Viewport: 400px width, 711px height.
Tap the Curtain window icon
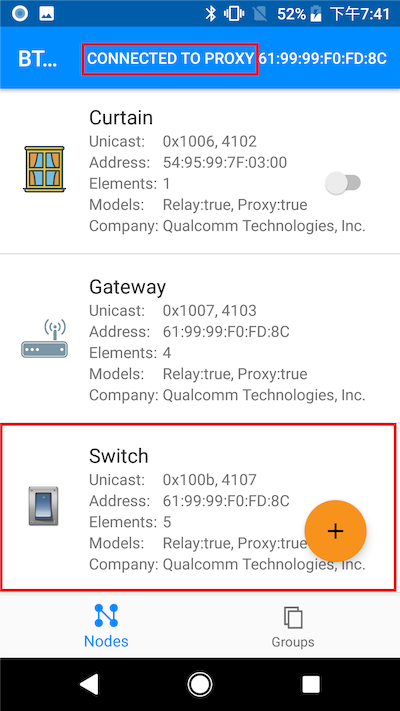pos(44,169)
